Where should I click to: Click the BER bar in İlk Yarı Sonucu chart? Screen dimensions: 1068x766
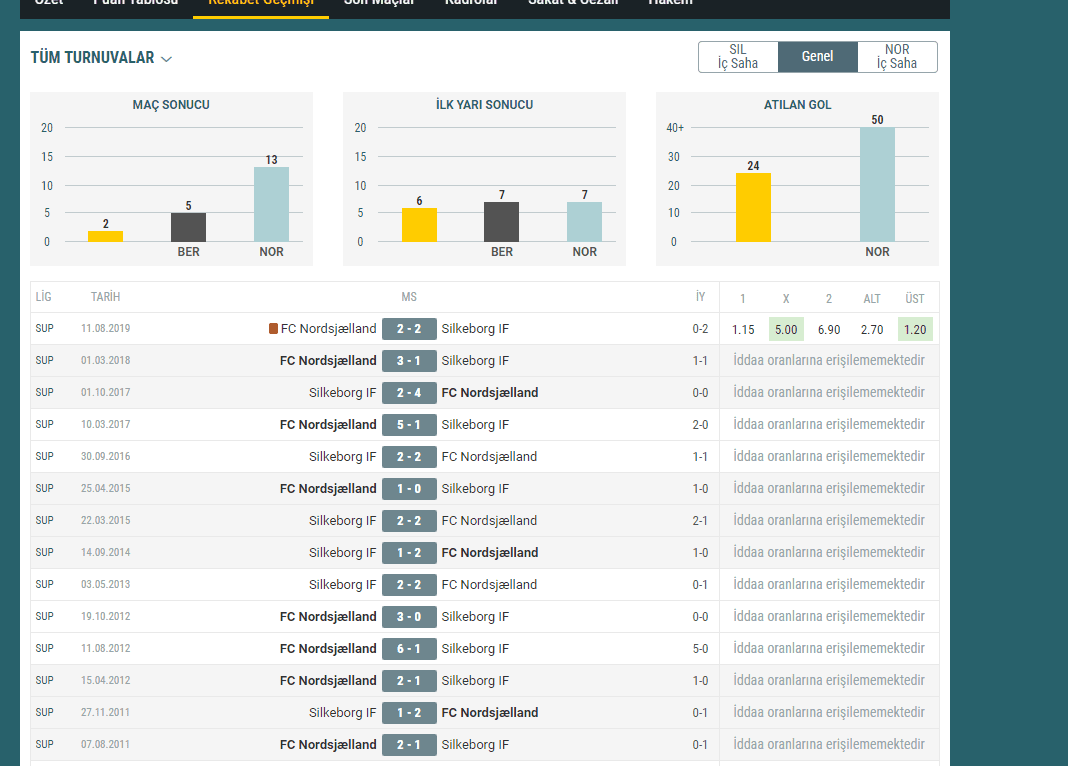pyautogui.click(x=502, y=222)
